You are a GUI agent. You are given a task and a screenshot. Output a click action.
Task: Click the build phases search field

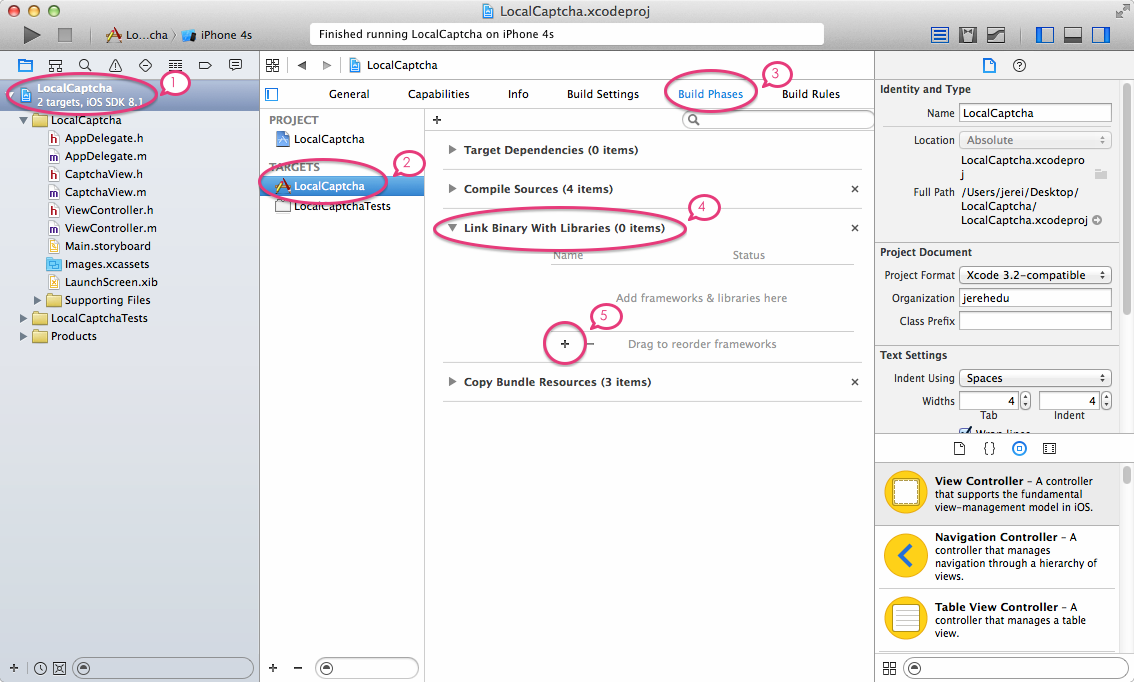tap(777, 119)
